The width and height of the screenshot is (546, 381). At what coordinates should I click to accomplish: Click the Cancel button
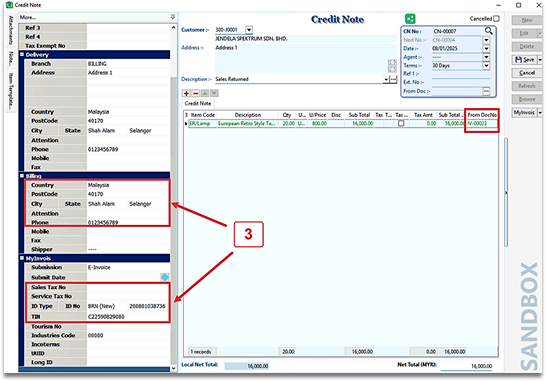527,73
